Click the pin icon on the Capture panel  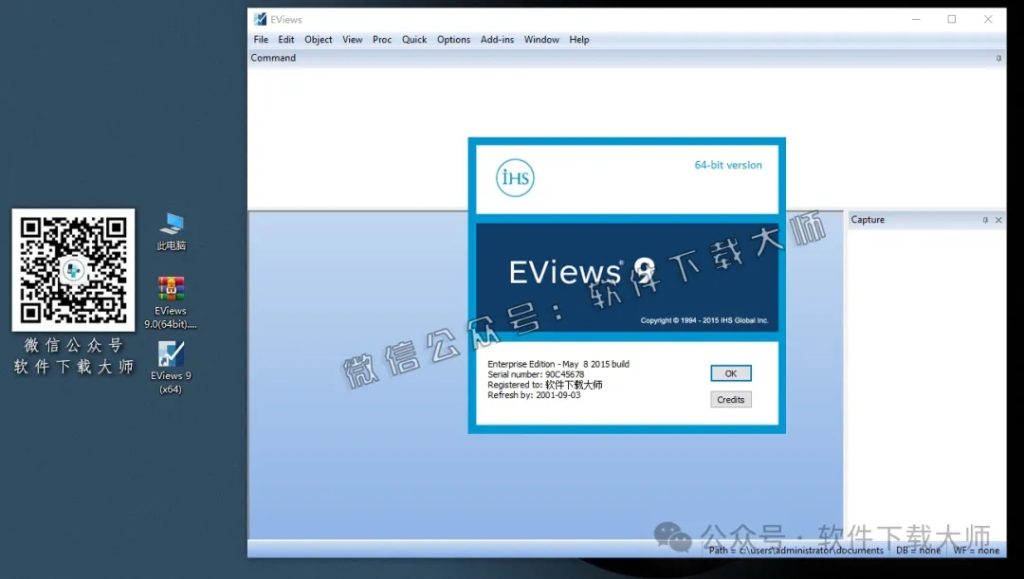pos(985,219)
